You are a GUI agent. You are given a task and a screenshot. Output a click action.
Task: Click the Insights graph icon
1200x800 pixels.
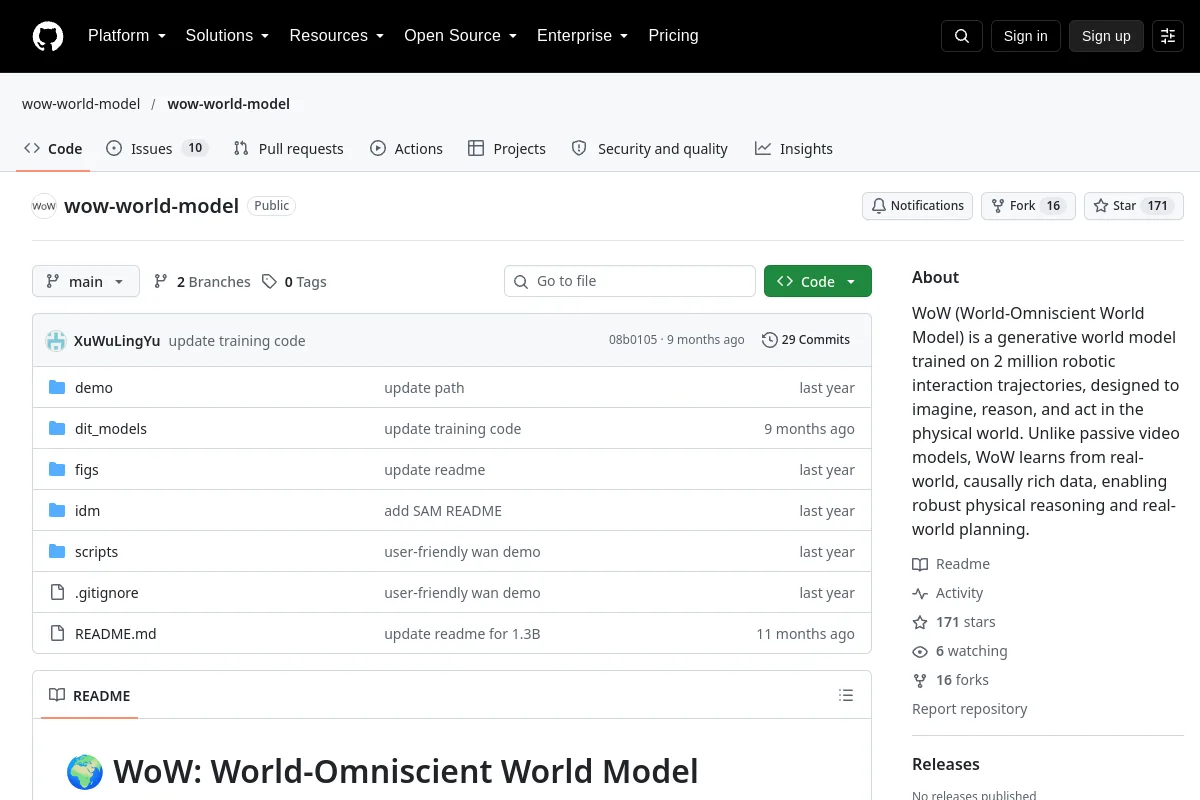[763, 148]
